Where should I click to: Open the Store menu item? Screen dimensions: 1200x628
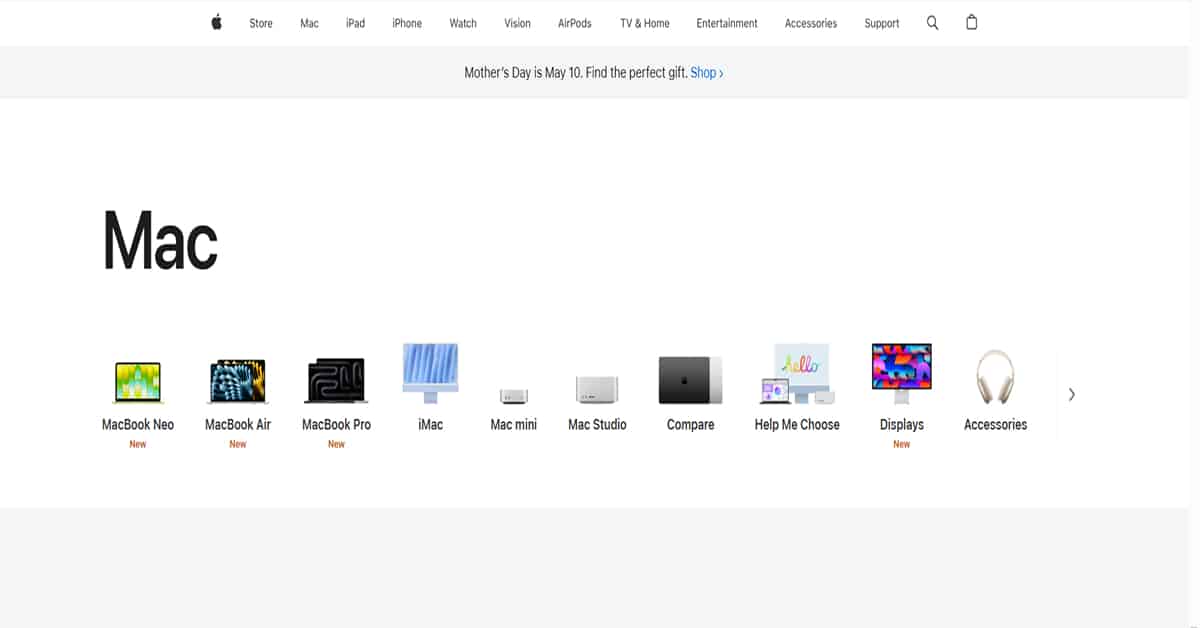pos(261,23)
